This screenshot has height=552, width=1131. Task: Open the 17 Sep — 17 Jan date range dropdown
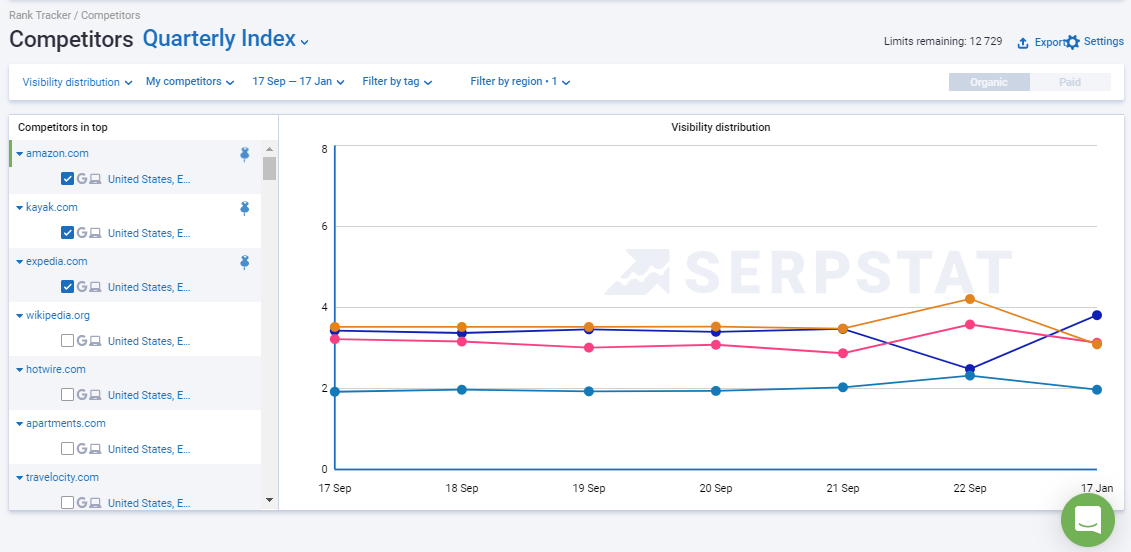tap(299, 82)
